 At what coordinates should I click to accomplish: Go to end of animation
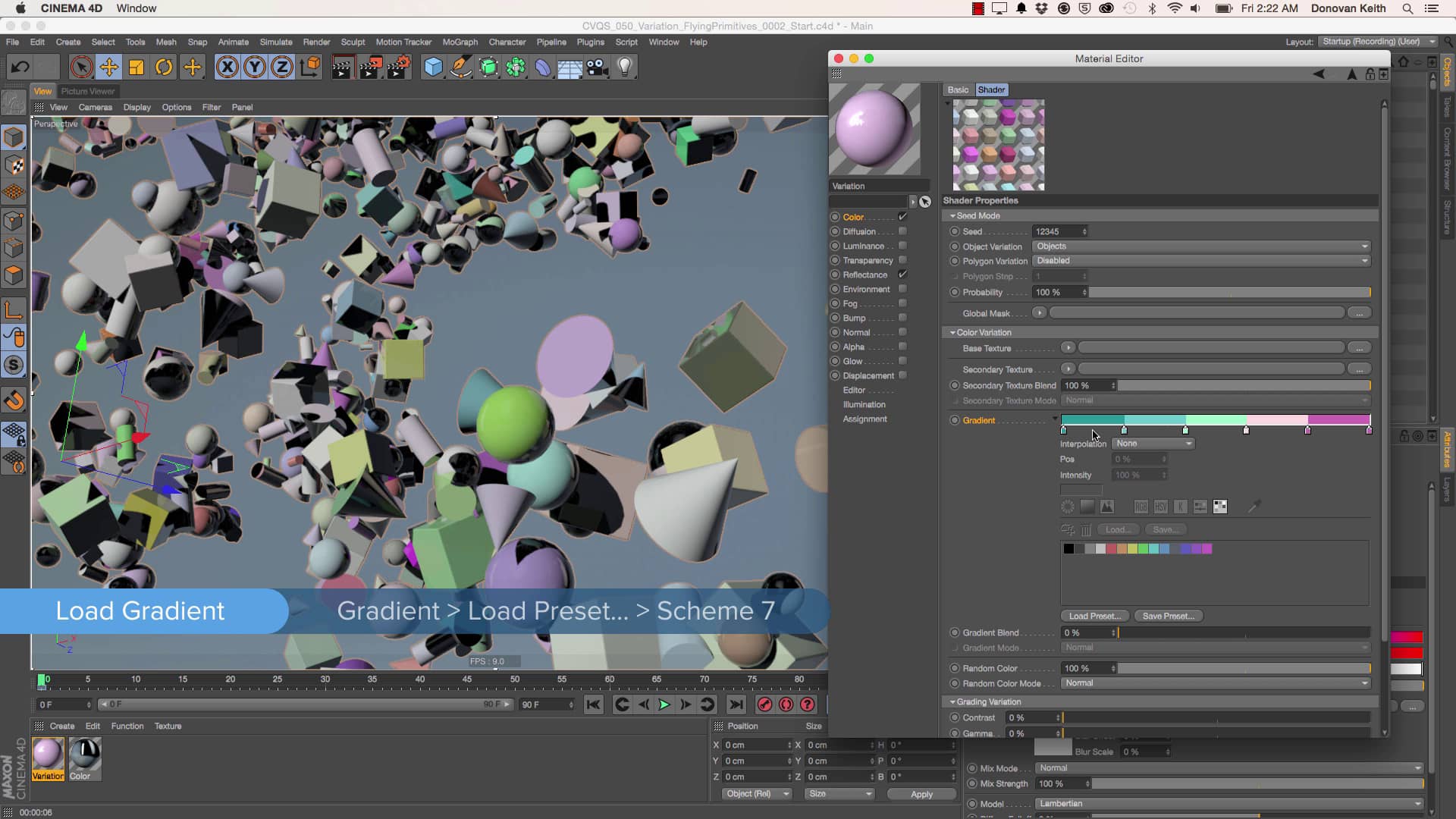click(x=736, y=704)
